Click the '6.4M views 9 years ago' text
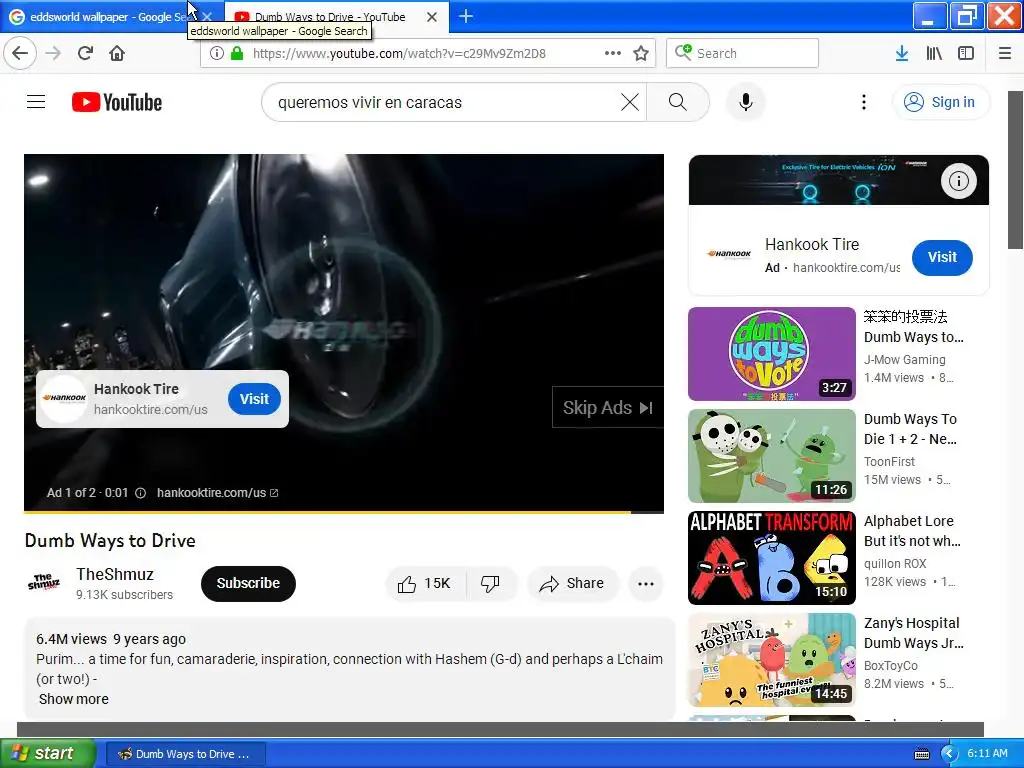The height and width of the screenshot is (768, 1024). click(111, 639)
